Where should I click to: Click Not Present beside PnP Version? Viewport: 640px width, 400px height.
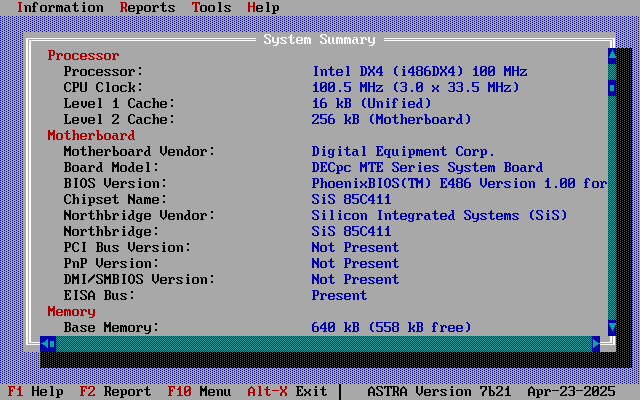355,263
